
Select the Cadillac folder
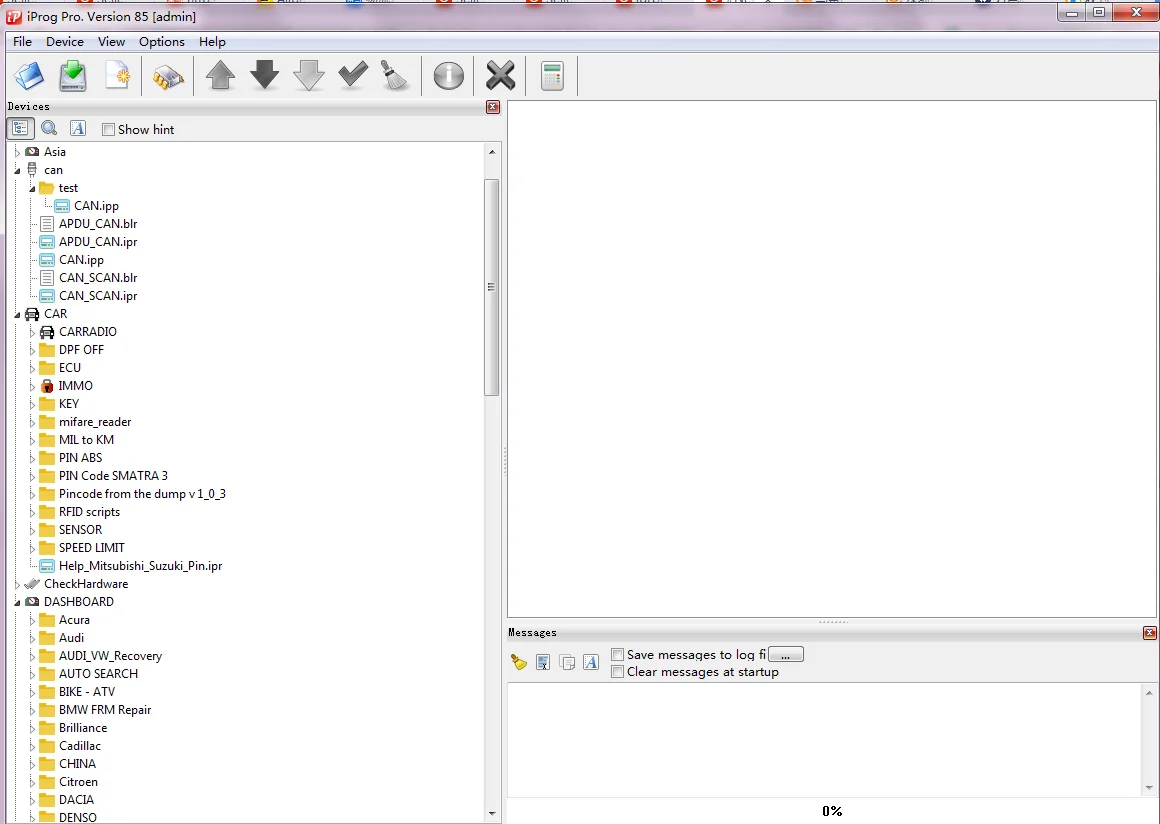[80, 746]
